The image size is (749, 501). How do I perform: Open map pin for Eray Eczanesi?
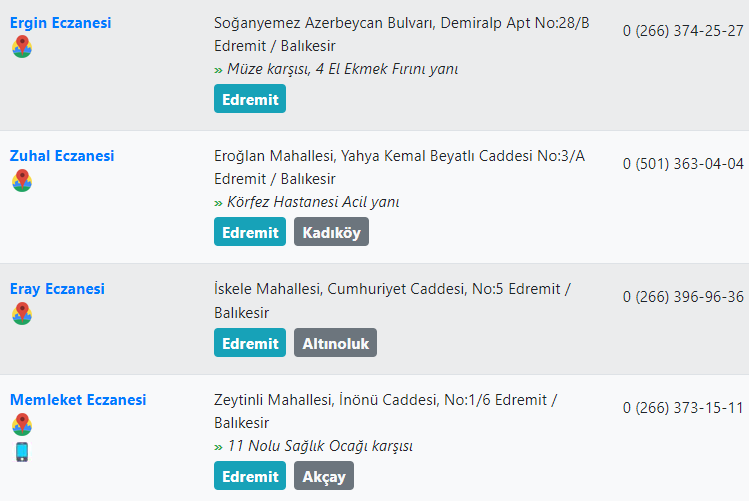pos(22,313)
